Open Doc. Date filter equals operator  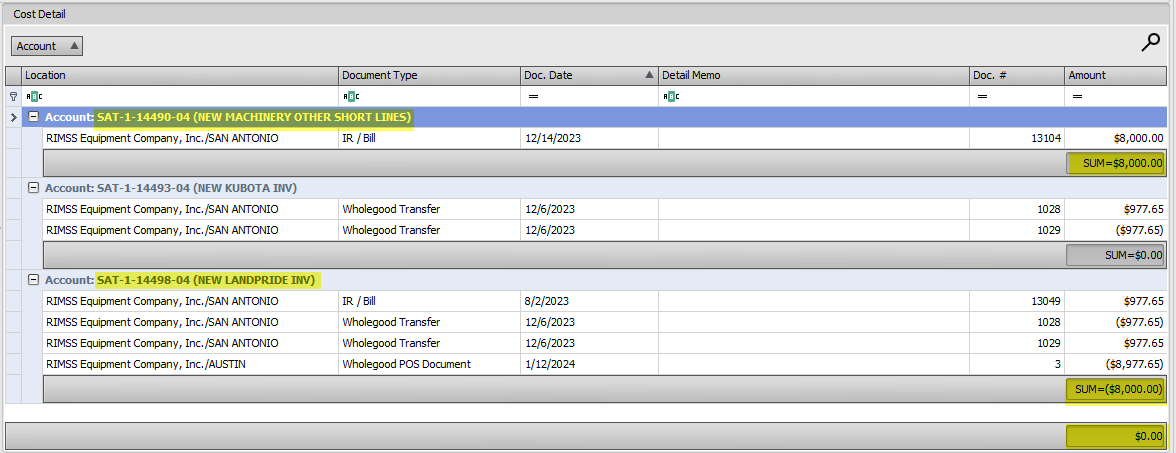(x=533, y=96)
